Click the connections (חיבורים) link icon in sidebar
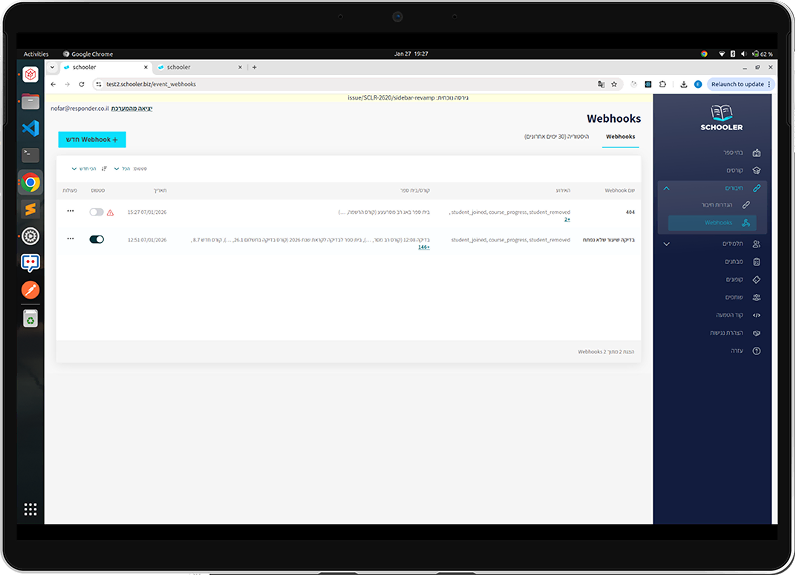The height and width of the screenshot is (575, 795). 756,188
